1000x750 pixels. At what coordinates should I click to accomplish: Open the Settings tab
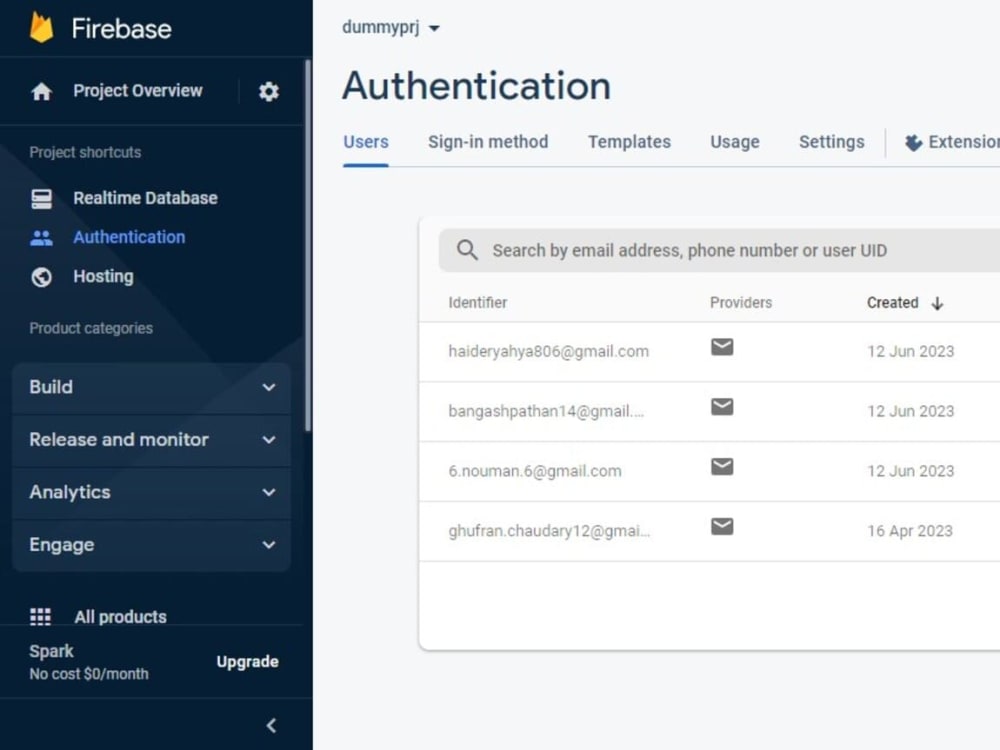point(832,142)
